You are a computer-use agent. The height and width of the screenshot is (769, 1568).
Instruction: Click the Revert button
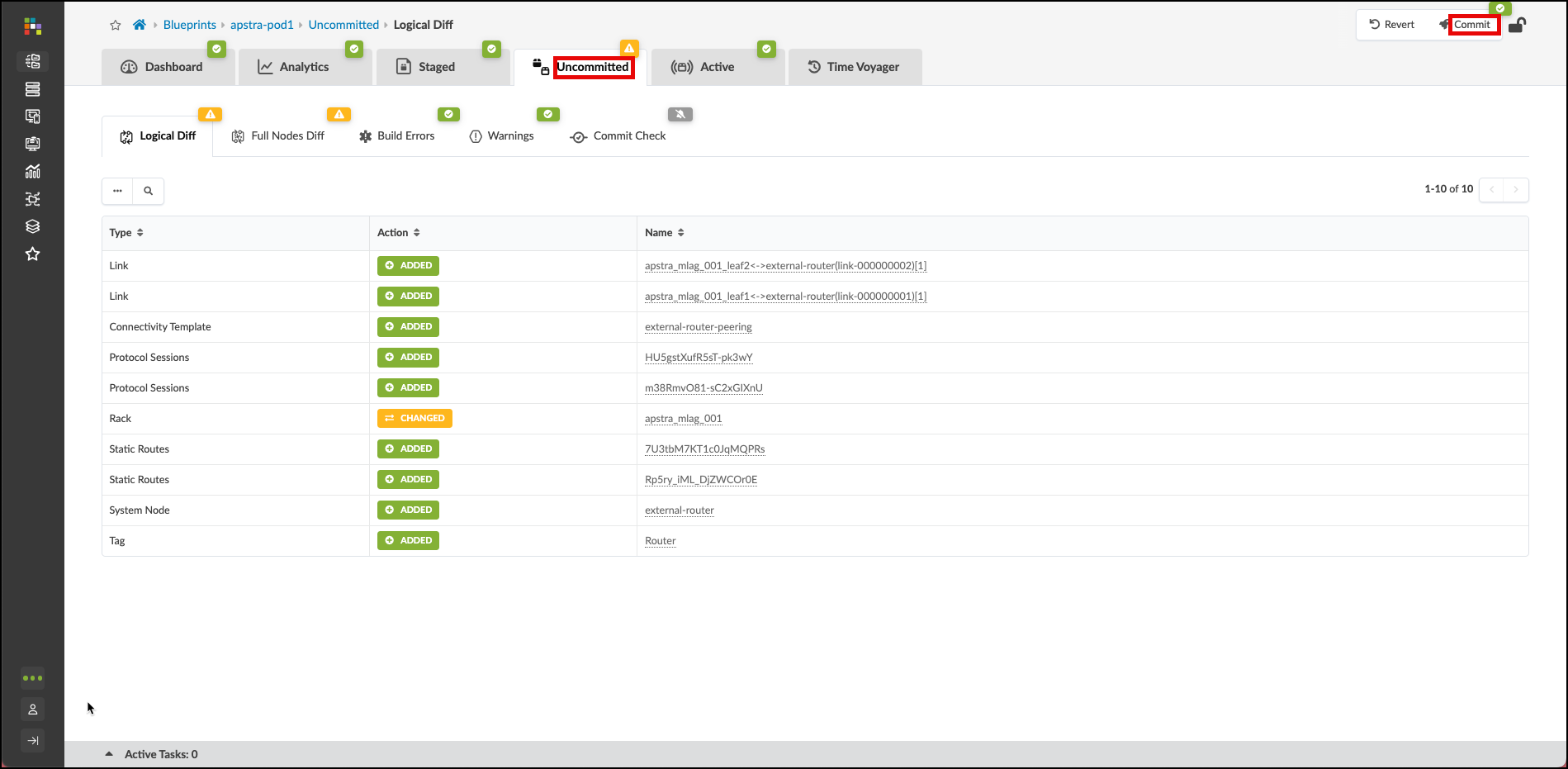pyautogui.click(x=1392, y=25)
